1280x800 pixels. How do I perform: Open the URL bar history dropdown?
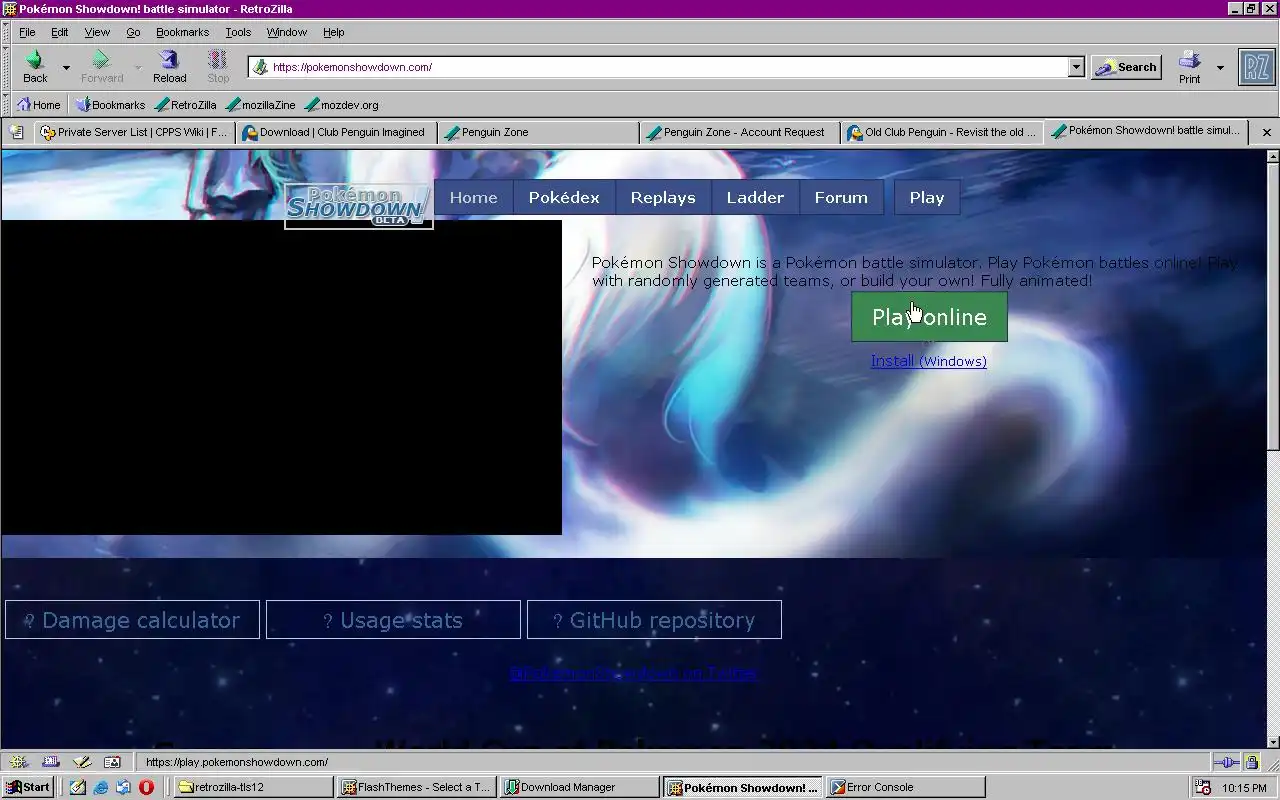(x=1076, y=67)
